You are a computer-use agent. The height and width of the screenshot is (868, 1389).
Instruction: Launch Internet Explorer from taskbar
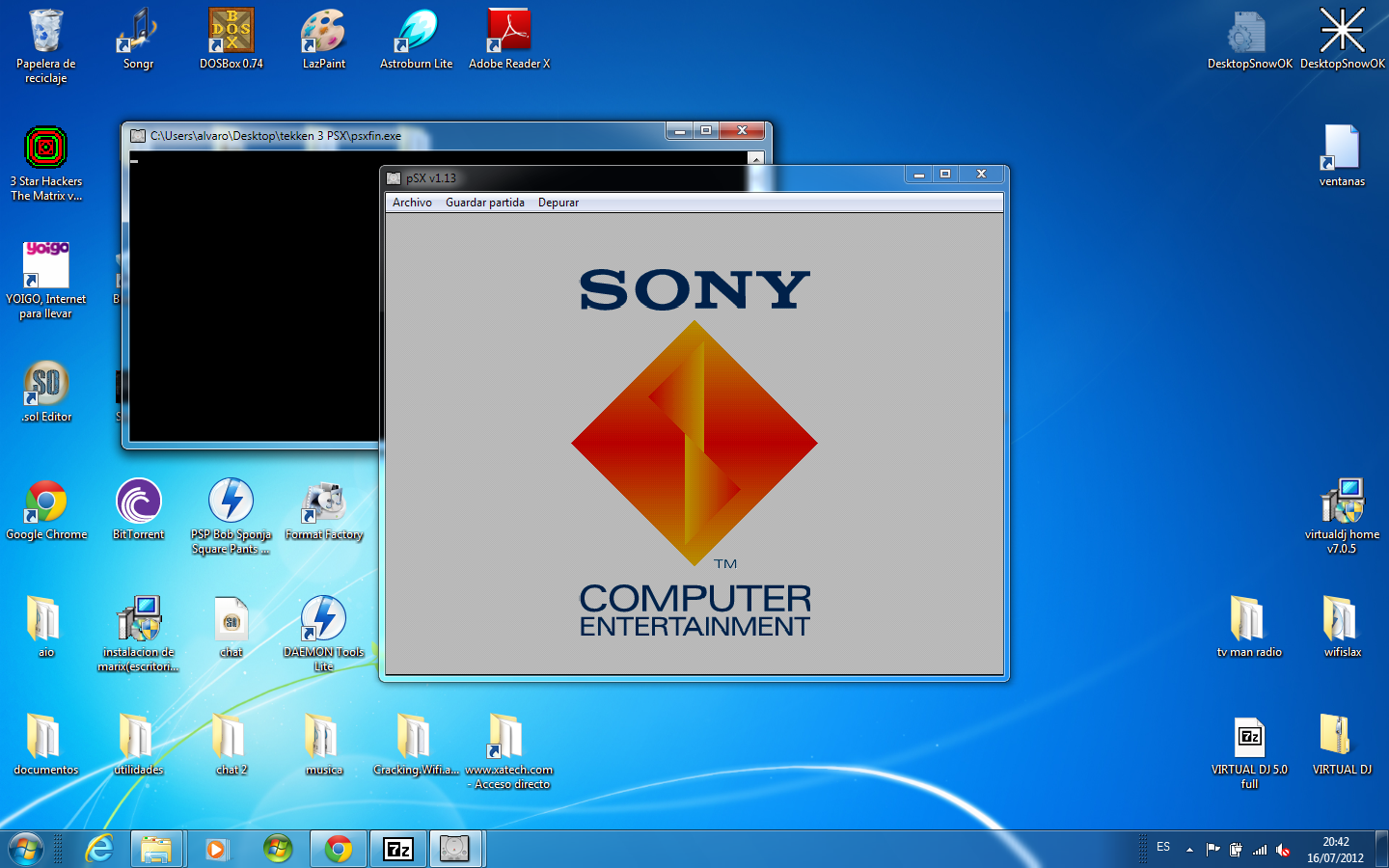click(x=99, y=850)
